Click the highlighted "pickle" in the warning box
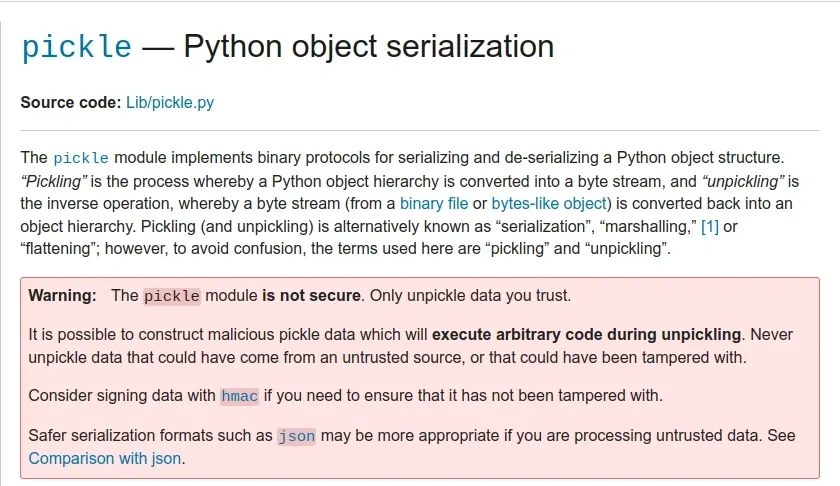 click(172, 296)
